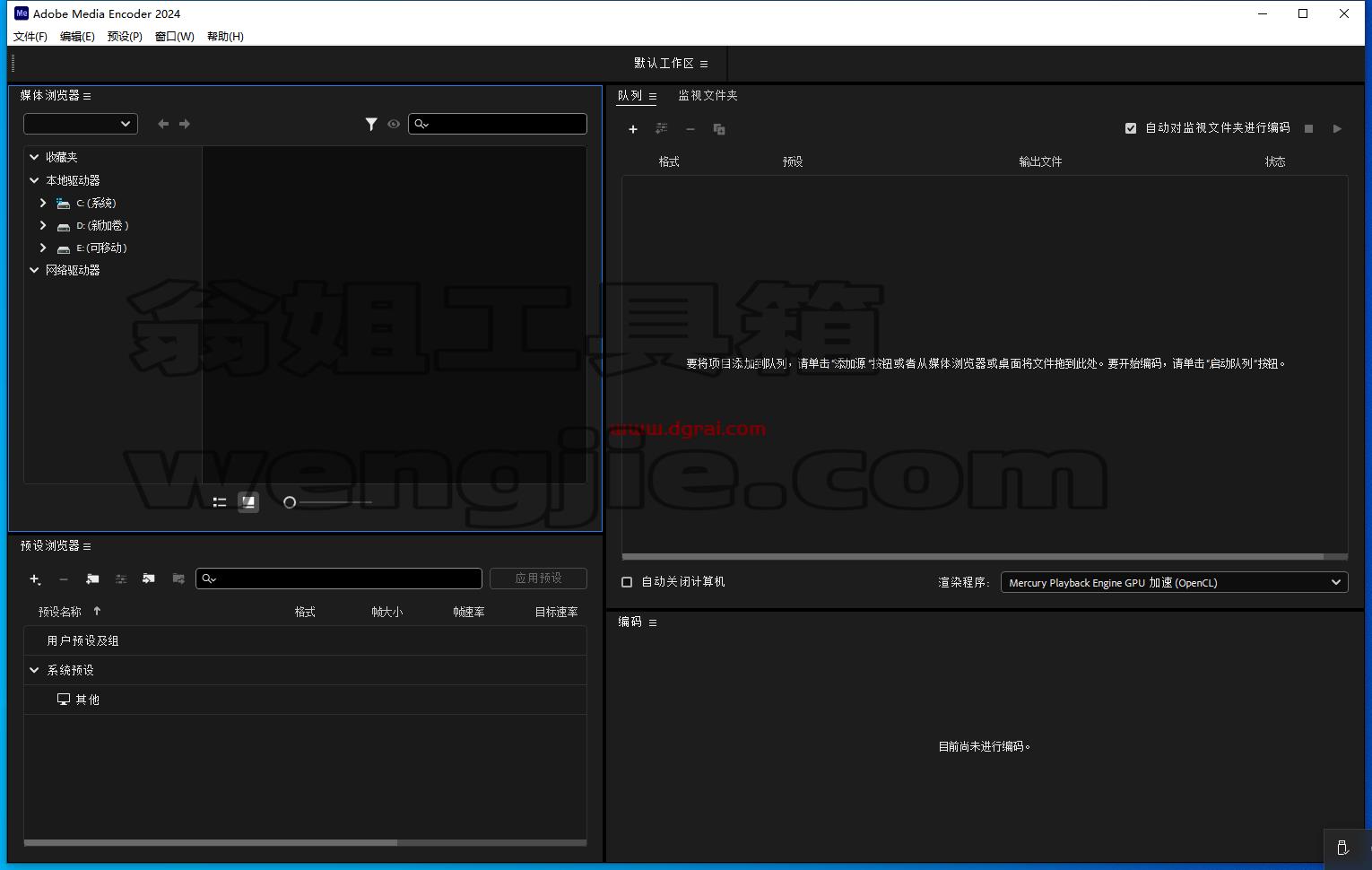
Task: Click the stop queue square button
Action: tap(1308, 129)
